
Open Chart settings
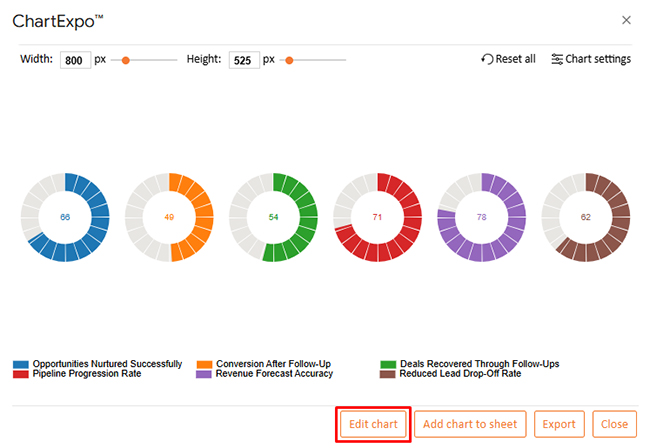coord(591,59)
